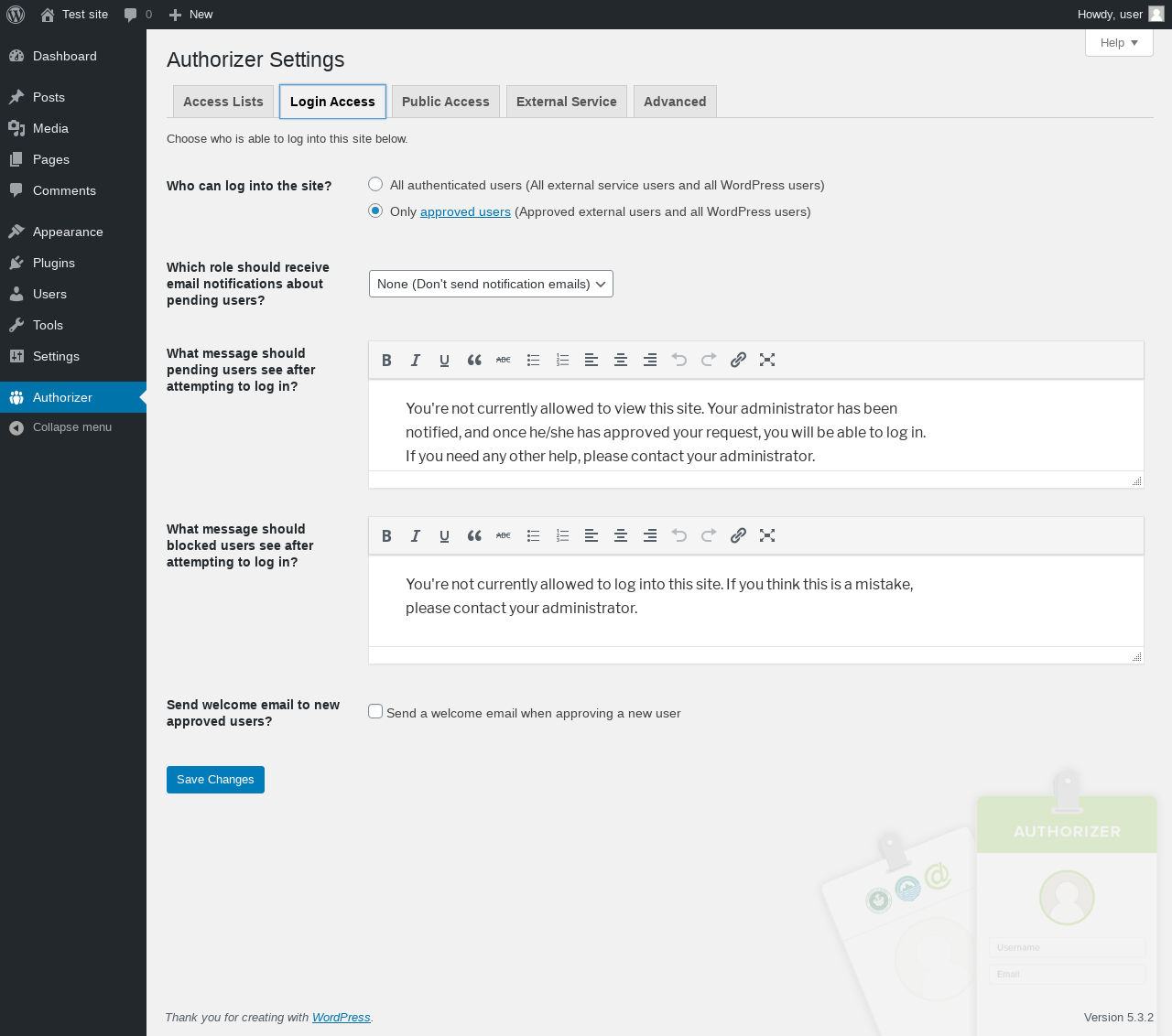
Task: Click Numbered list in pending users editor
Action: click(562, 360)
